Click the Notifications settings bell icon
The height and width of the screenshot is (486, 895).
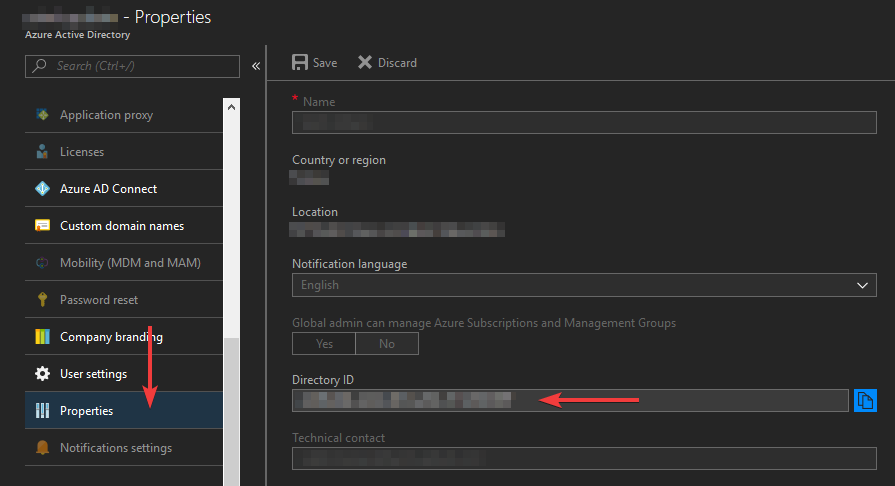tap(42, 448)
